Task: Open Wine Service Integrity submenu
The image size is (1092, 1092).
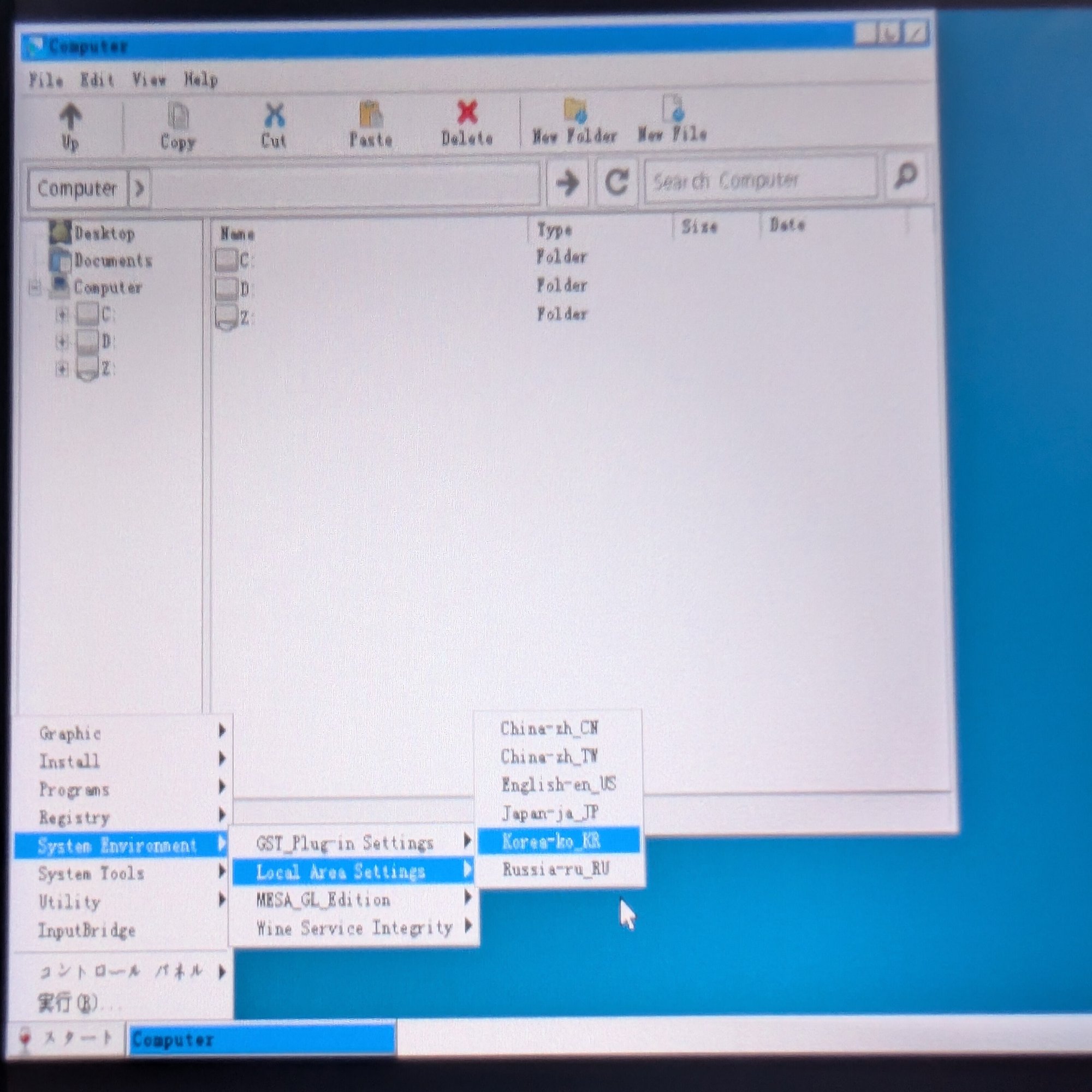Action: coord(353,928)
